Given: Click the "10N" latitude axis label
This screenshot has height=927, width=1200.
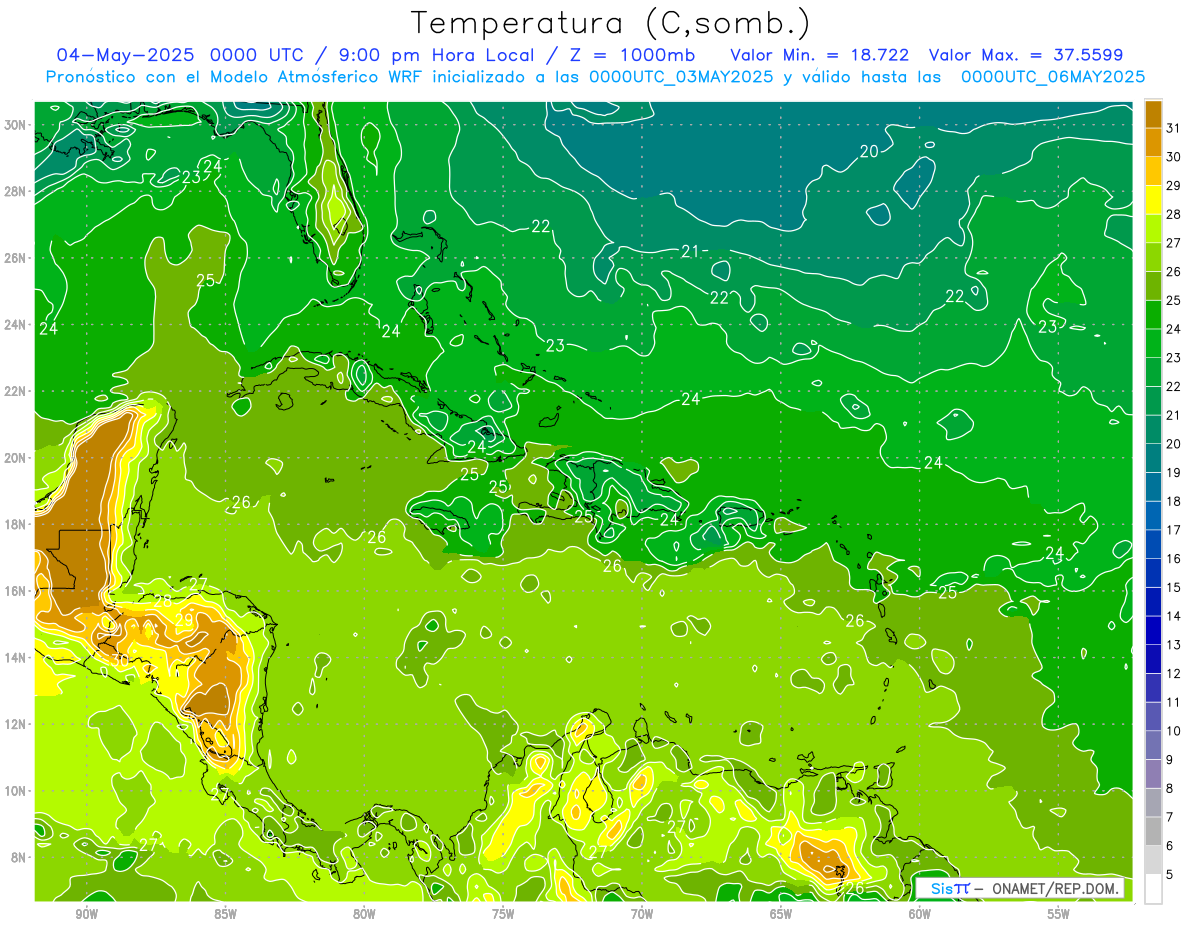Looking at the screenshot, I should point(14,790).
